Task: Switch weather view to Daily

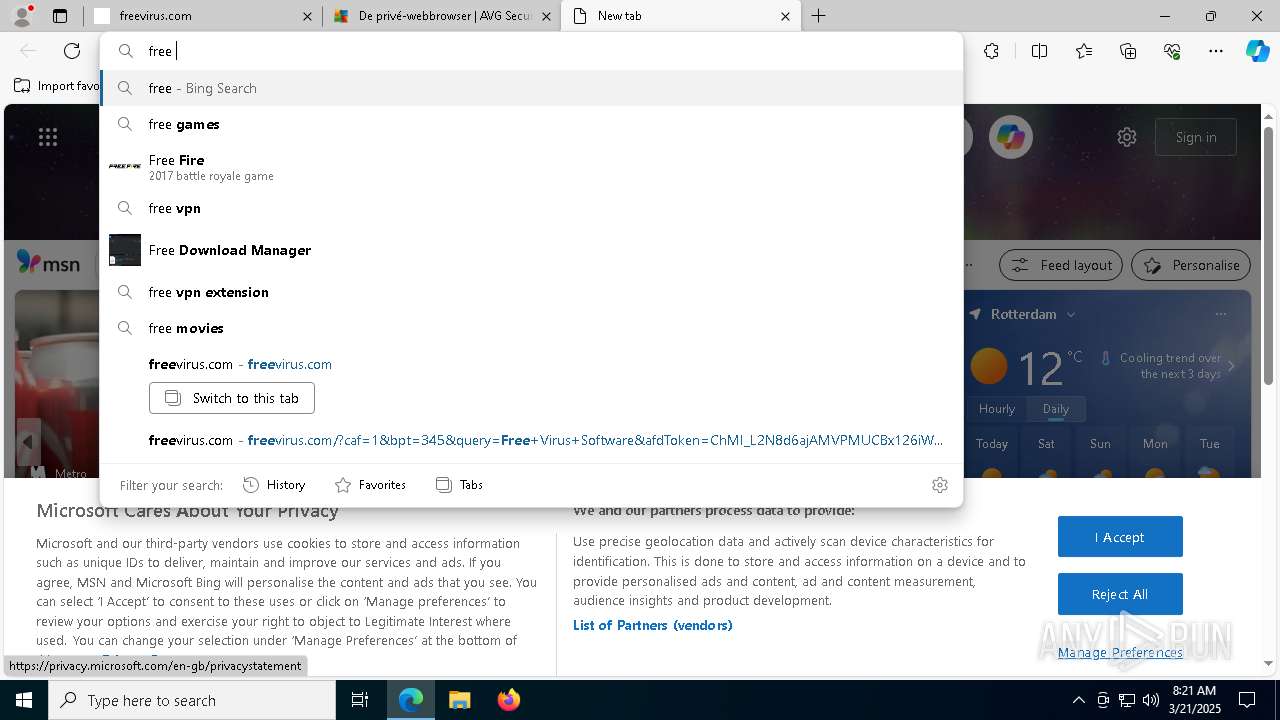Action: pyautogui.click(x=1056, y=409)
